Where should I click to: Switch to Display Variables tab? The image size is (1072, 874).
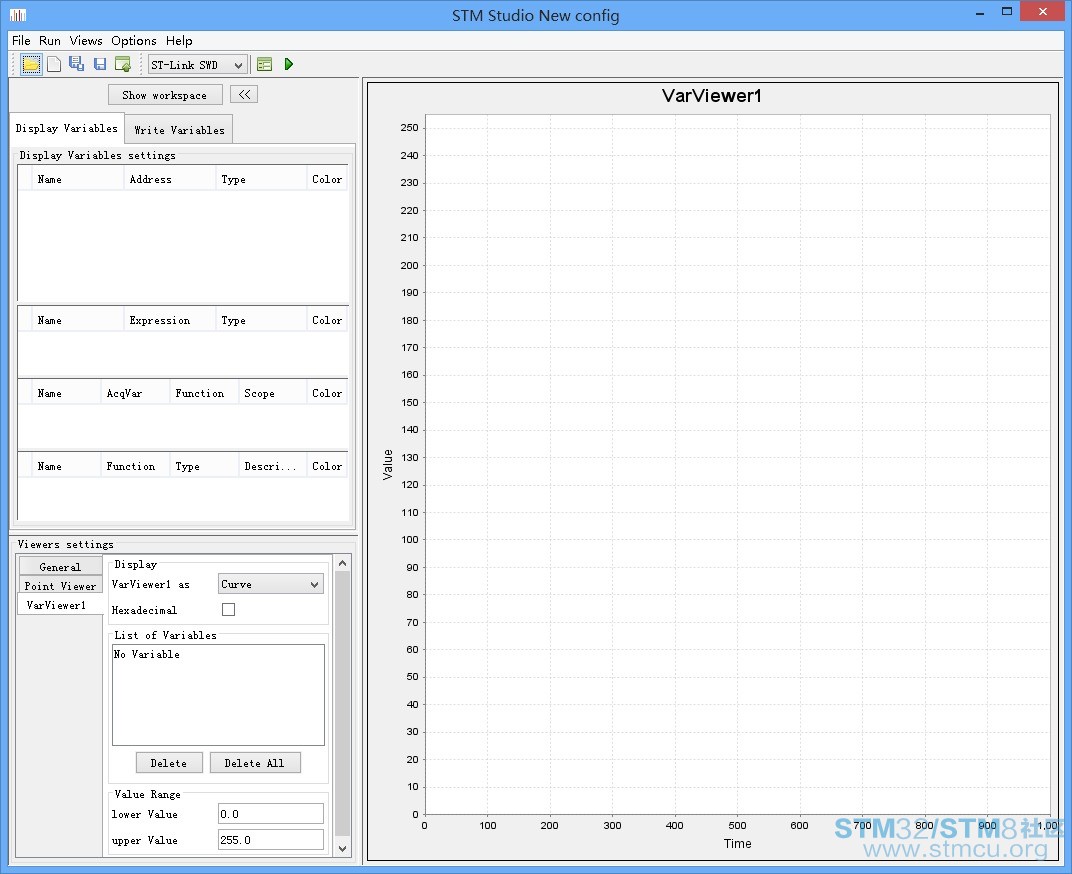66,129
